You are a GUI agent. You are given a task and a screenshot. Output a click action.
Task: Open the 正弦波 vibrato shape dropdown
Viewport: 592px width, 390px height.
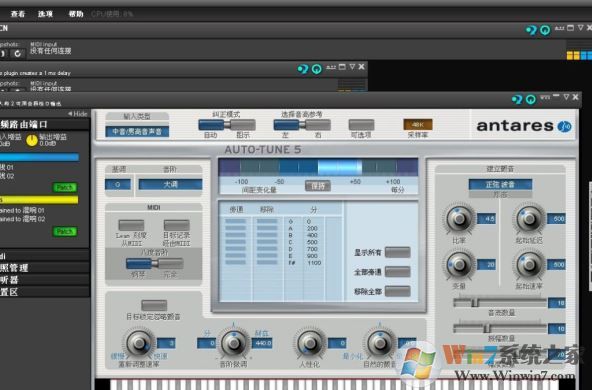pos(500,184)
